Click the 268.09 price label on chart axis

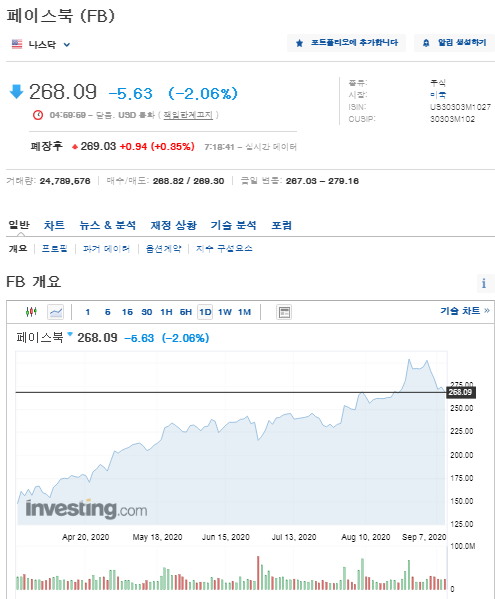[x=461, y=392]
